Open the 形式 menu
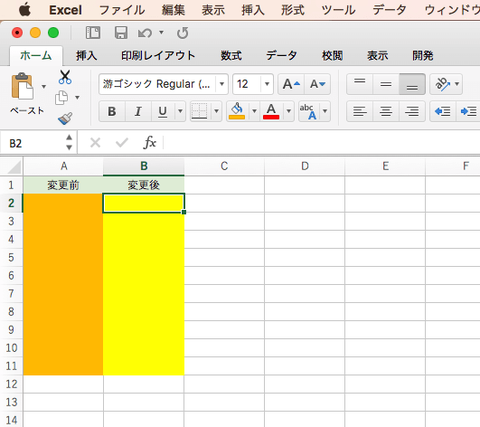Screen dimensions: 480x427 click(x=293, y=10)
